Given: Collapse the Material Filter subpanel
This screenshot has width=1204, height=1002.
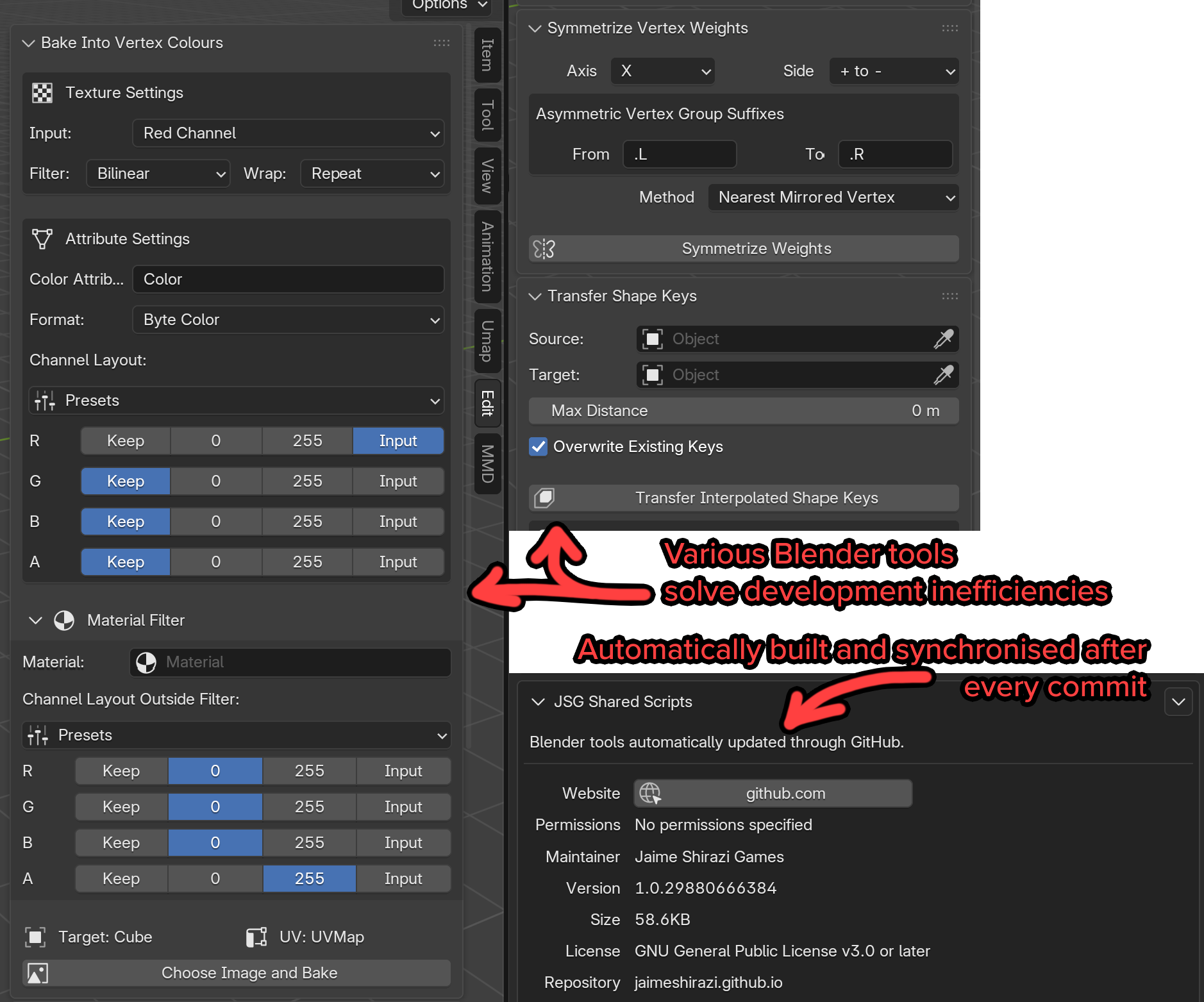Looking at the screenshot, I should tap(36, 621).
